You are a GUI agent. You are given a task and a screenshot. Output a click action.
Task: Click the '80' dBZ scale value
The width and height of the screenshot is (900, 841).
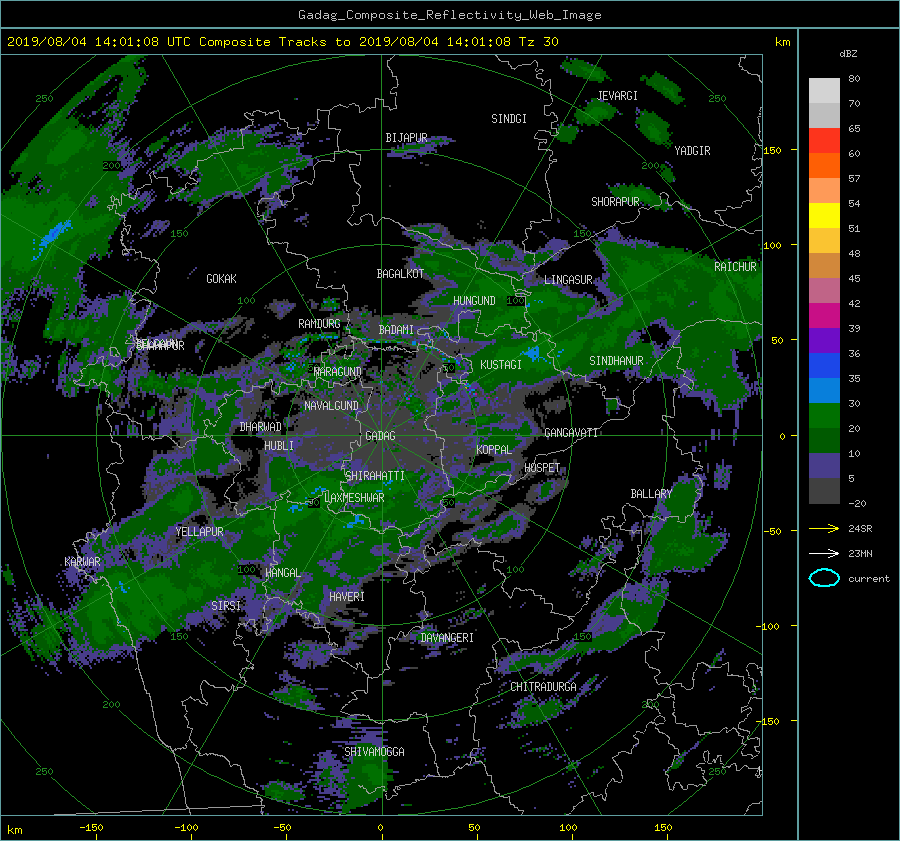(x=854, y=79)
